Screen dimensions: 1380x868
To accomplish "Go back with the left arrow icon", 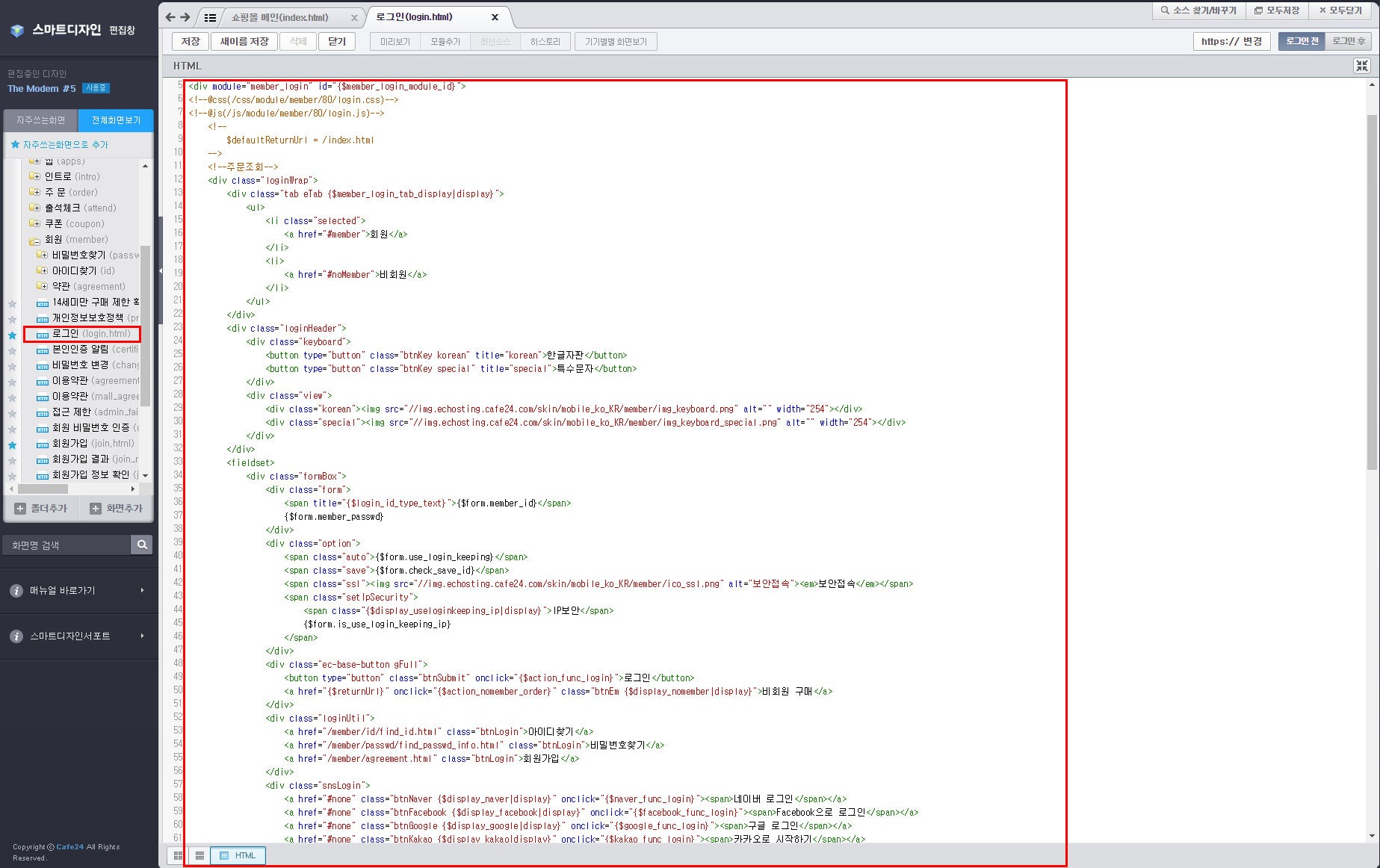I will (170, 17).
